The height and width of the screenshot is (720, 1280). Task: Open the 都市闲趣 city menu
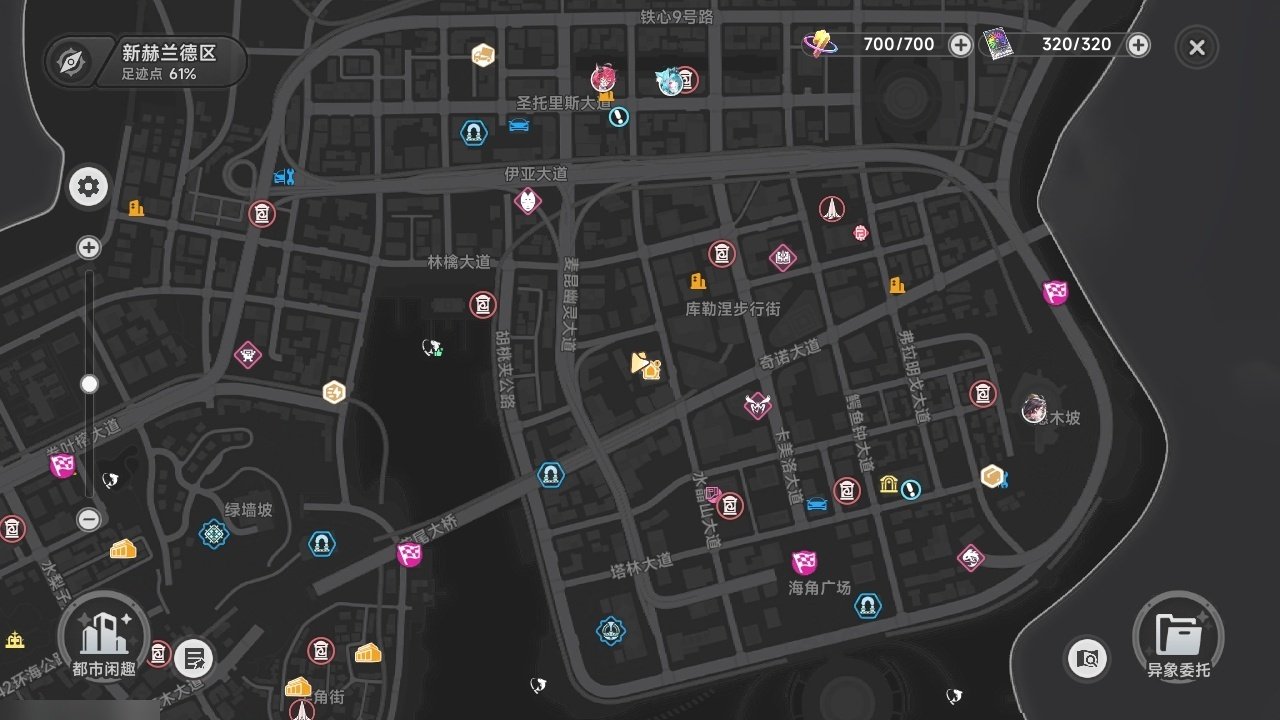[104, 636]
